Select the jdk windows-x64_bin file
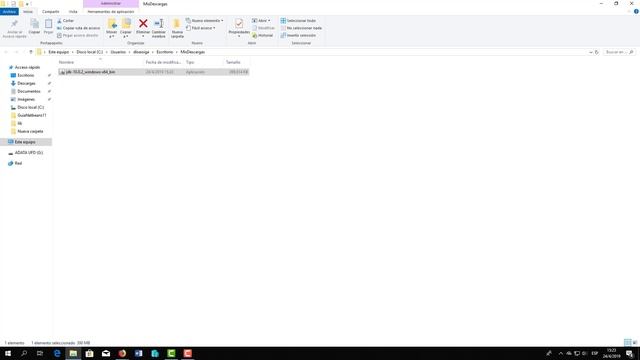 pyautogui.click(x=153, y=72)
